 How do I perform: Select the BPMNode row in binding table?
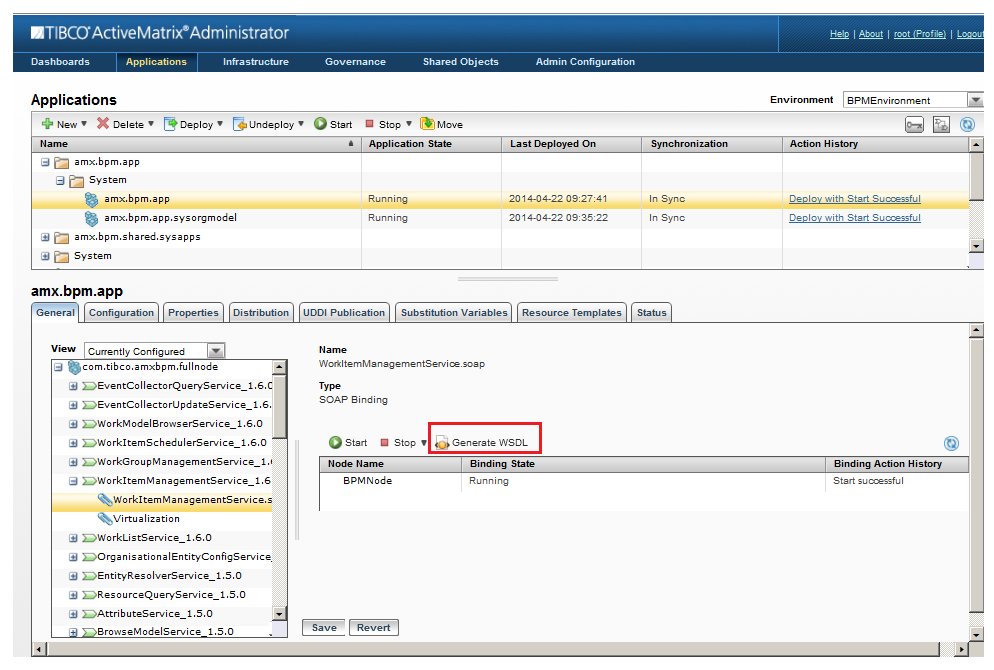coord(643,481)
